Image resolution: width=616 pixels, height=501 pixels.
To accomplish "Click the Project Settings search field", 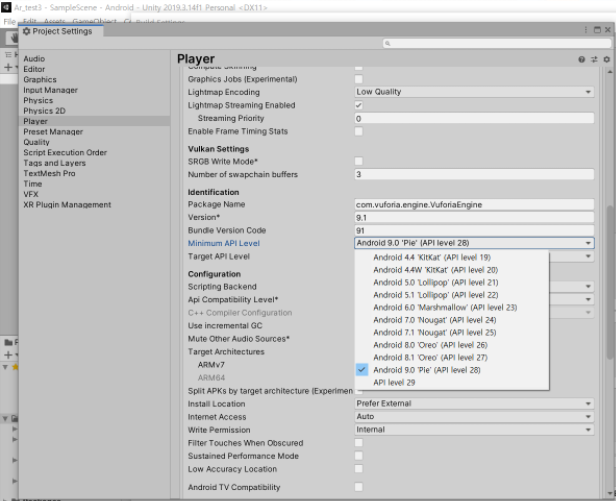I will tap(497, 43).
